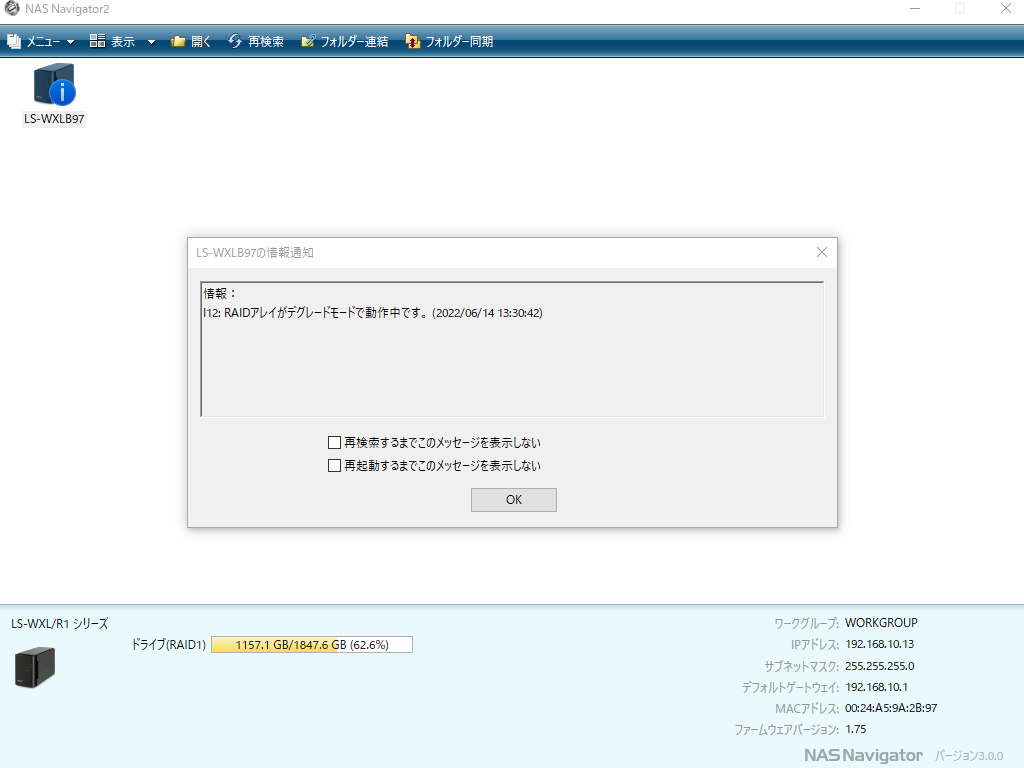Choose the 再検索 text label in toolbar
The width and height of the screenshot is (1024, 768).
(265, 42)
